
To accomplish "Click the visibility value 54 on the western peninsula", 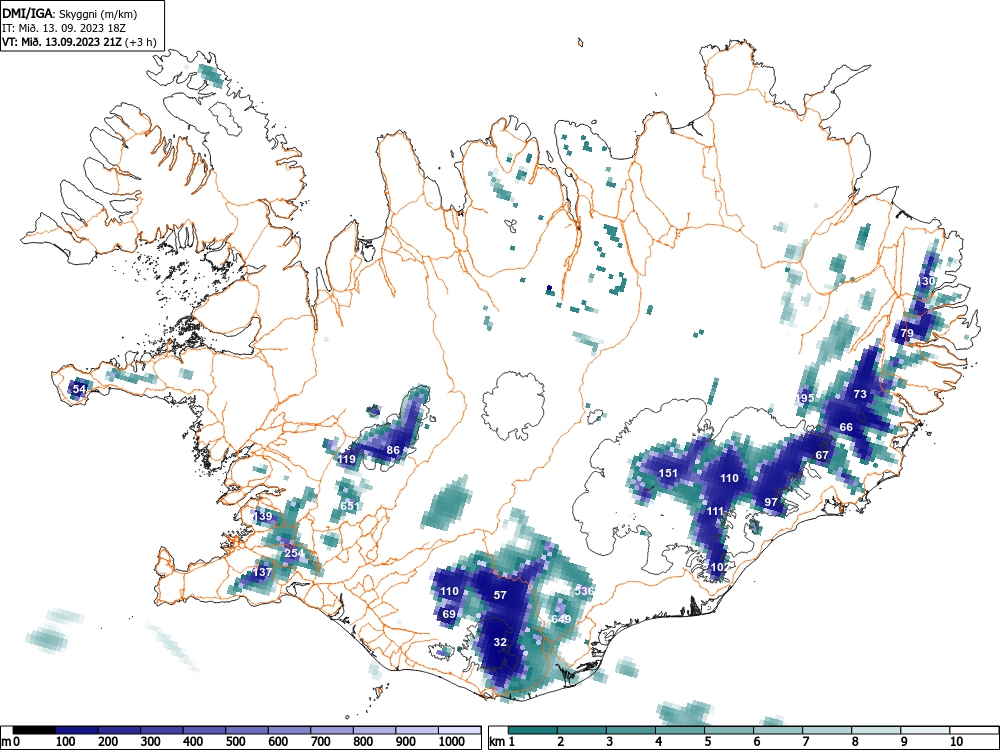I will tap(79, 388).
